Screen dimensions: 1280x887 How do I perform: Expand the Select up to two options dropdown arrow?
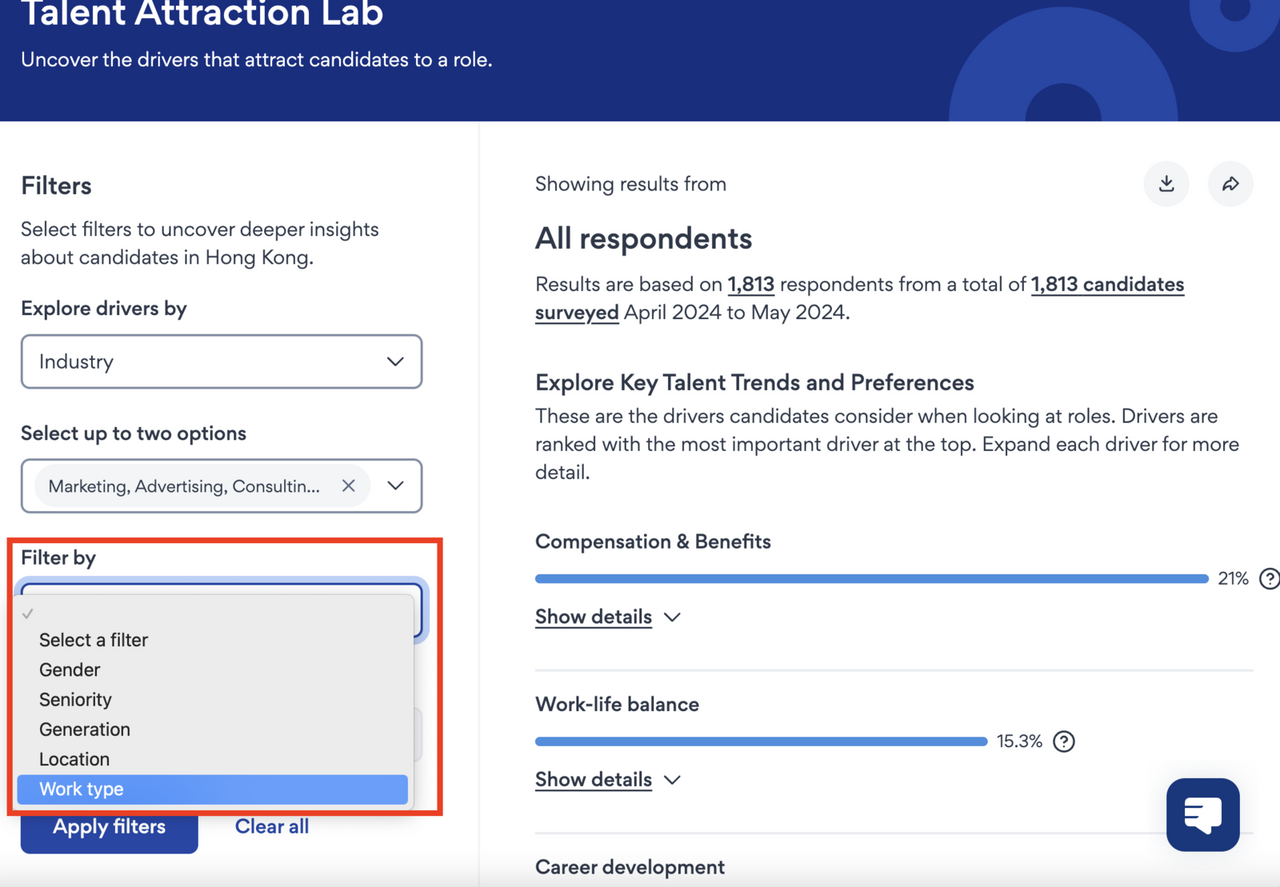(x=396, y=486)
